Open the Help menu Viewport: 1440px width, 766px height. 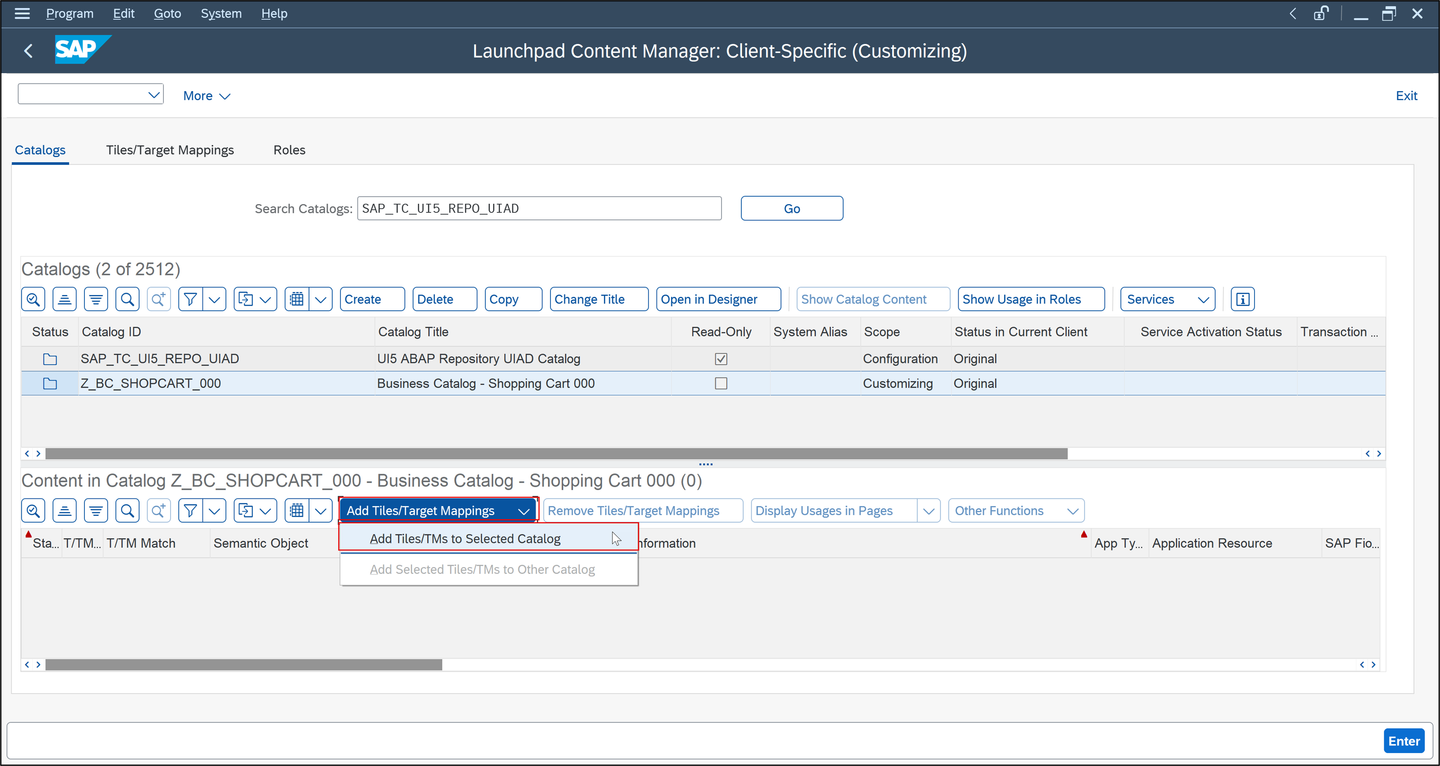tap(274, 14)
